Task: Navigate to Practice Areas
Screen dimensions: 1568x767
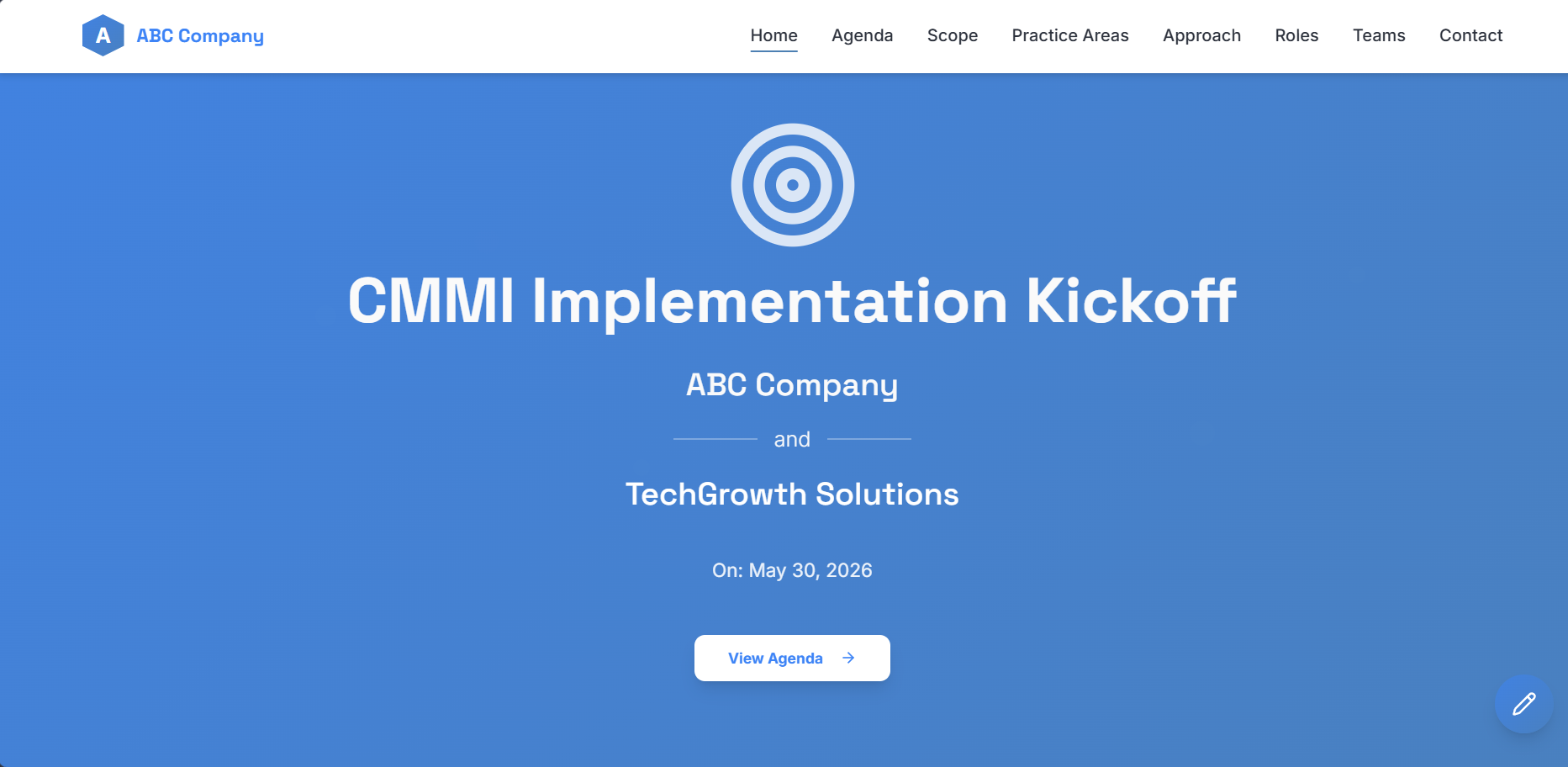Action: pyautogui.click(x=1069, y=35)
